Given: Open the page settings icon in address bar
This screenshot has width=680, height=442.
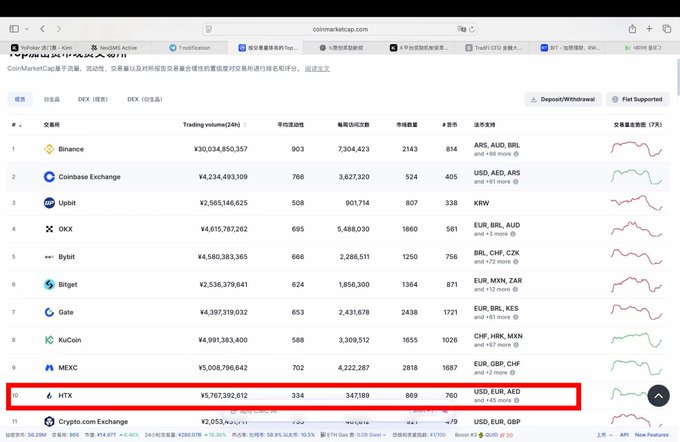Looking at the screenshot, I should [x=209, y=29].
